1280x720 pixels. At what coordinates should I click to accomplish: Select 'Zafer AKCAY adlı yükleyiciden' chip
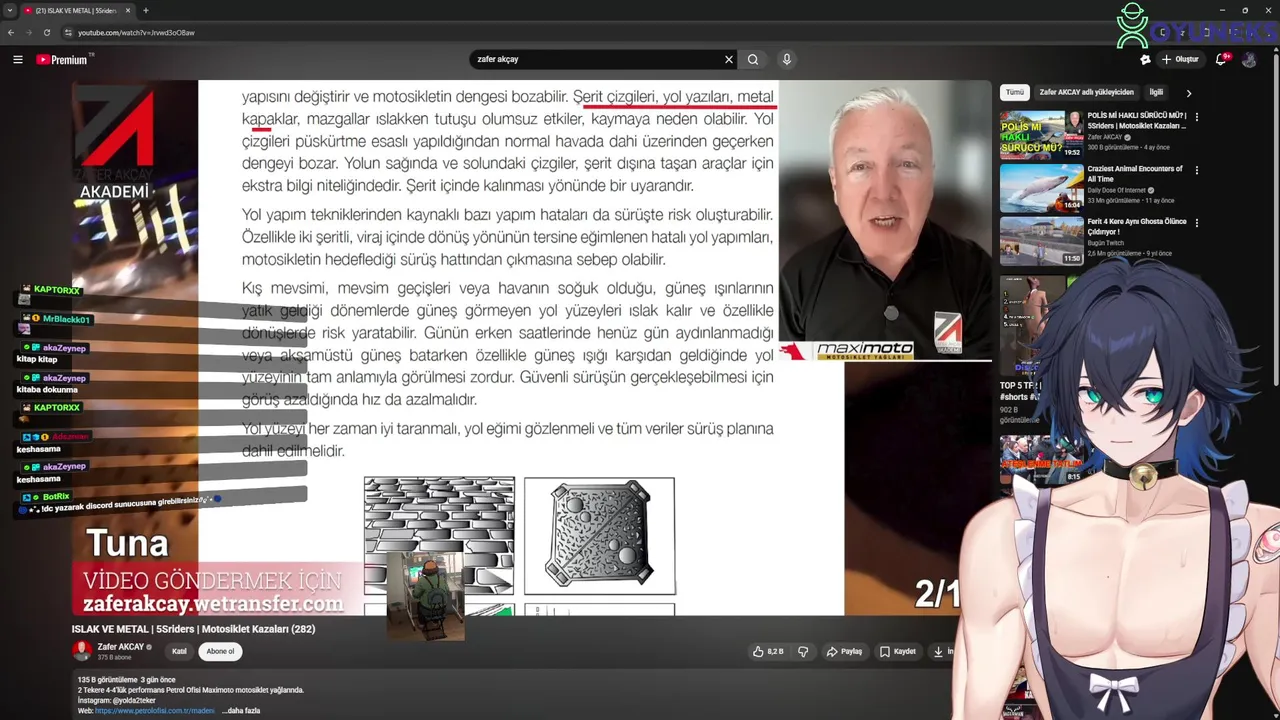[x=1086, y=92]
